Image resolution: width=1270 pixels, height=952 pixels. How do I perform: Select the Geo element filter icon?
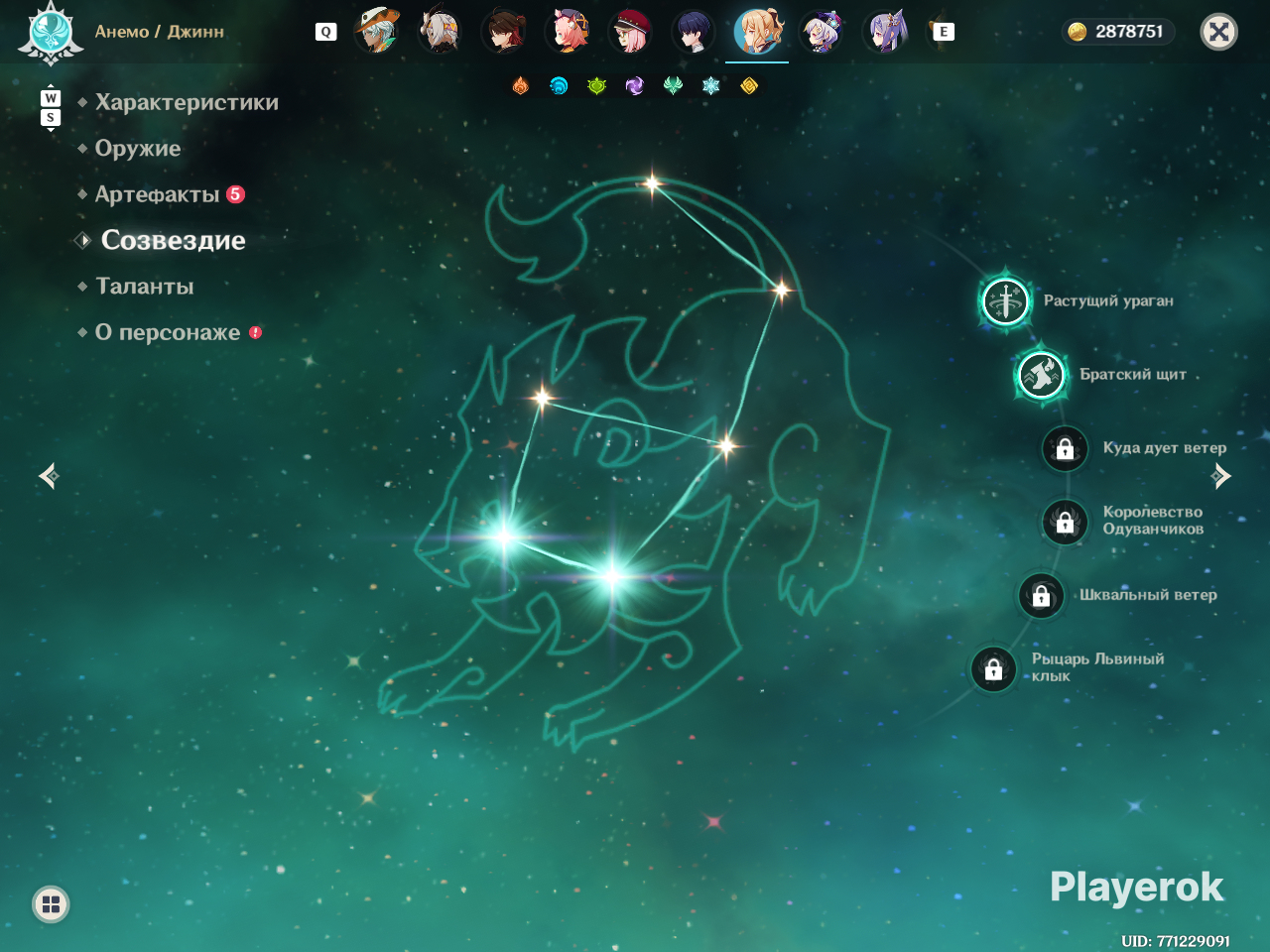tap(749, 86)
